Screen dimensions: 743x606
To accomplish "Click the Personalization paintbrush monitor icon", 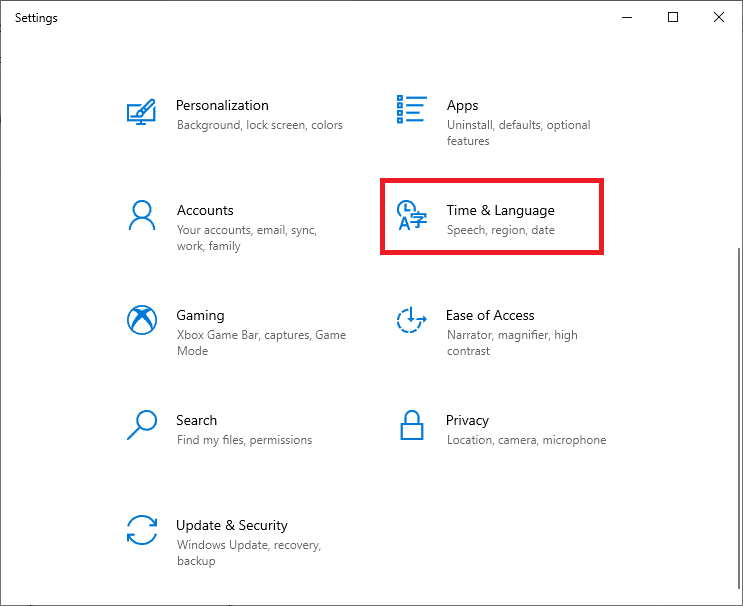I will [x=142, y=110].
